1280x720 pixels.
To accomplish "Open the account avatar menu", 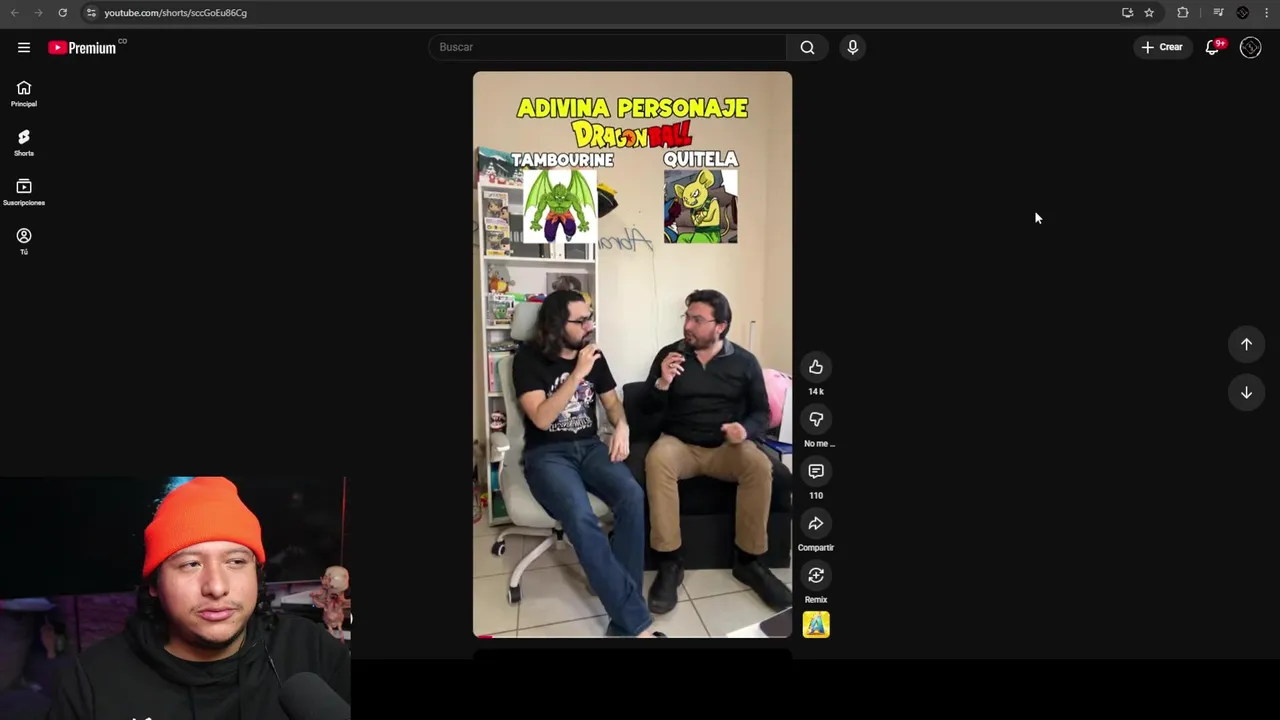I will pyautogui.click(x=1250, y=47).
